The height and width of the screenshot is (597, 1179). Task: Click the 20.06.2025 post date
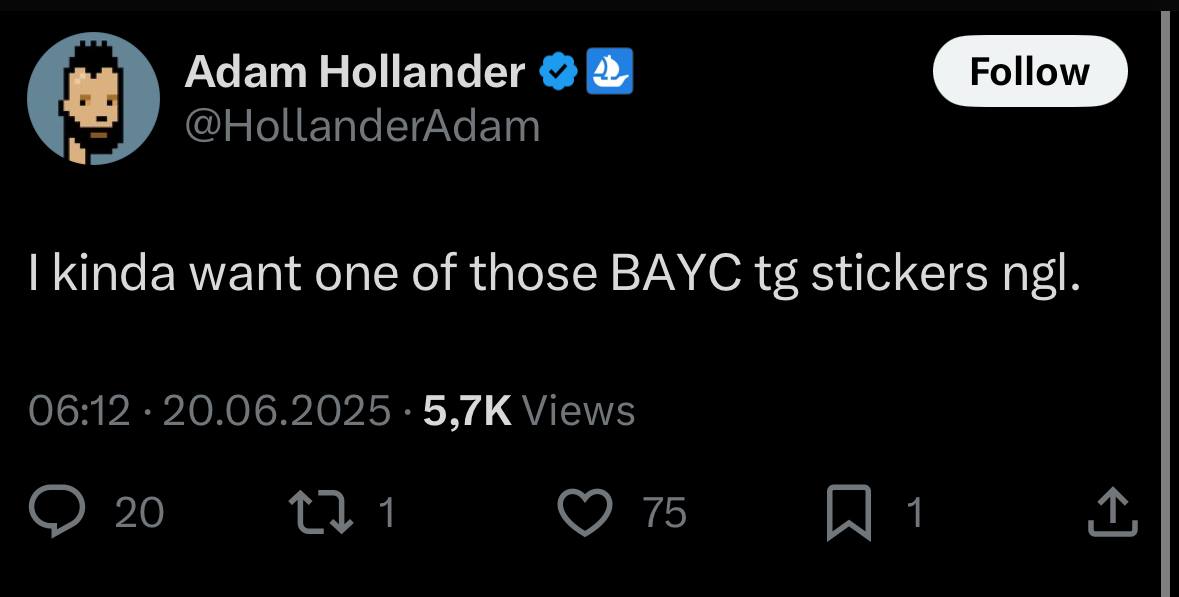276,411
